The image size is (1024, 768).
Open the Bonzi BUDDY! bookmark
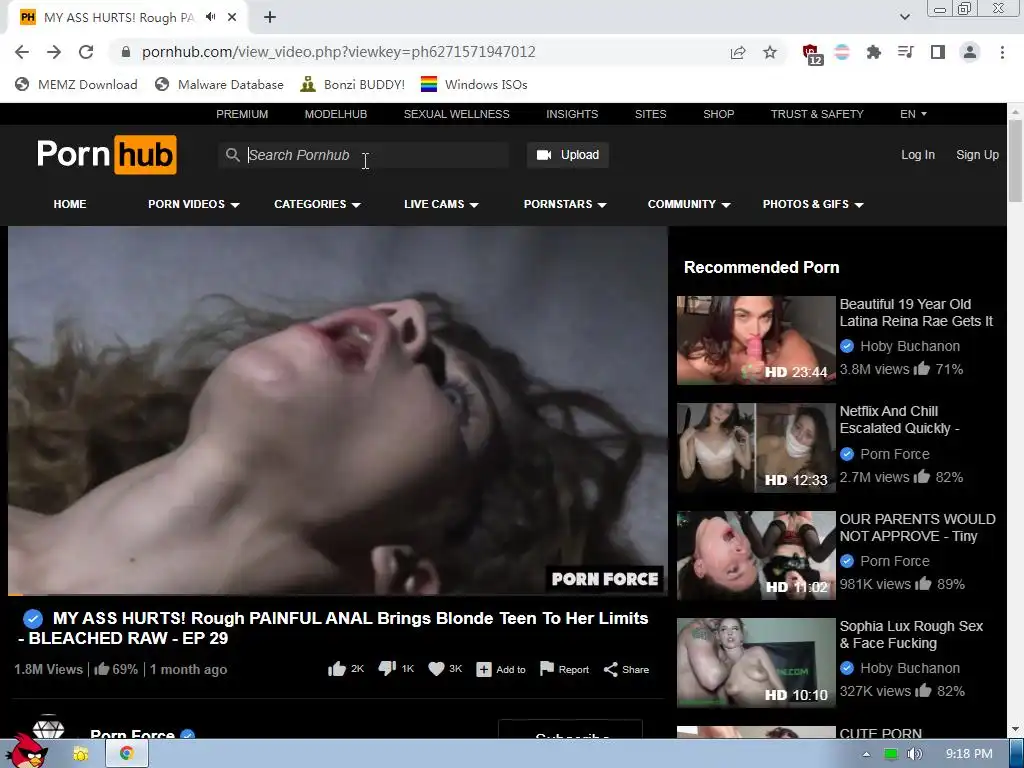(x=353, y=84)
